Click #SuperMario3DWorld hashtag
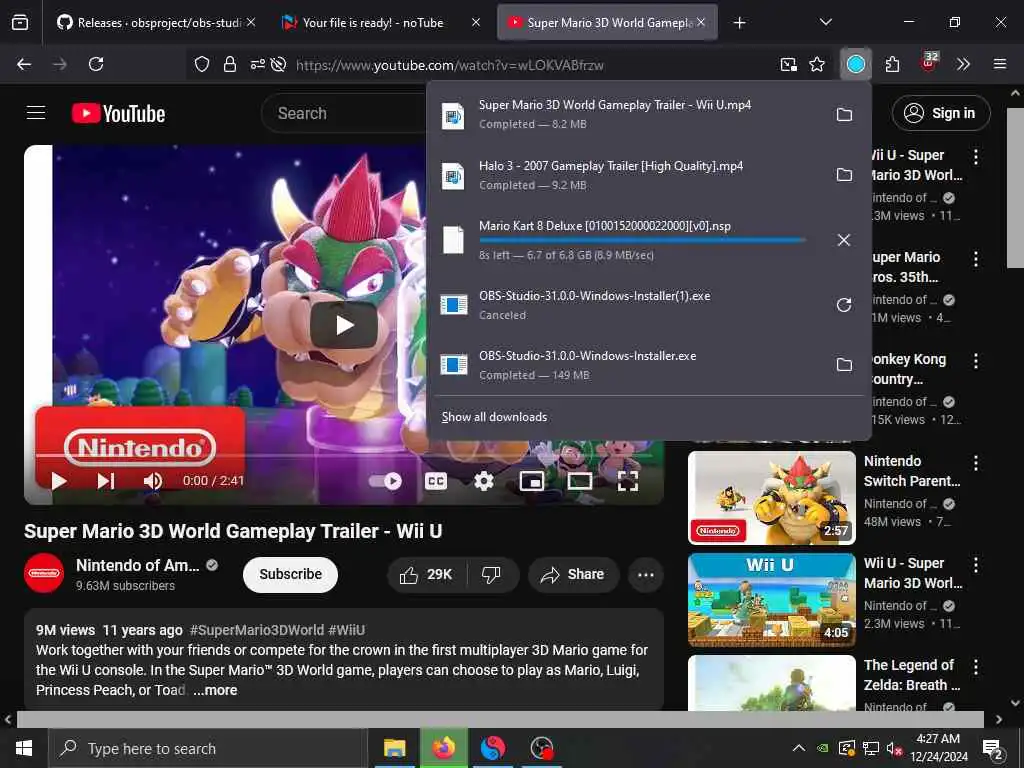 (257, 630)
